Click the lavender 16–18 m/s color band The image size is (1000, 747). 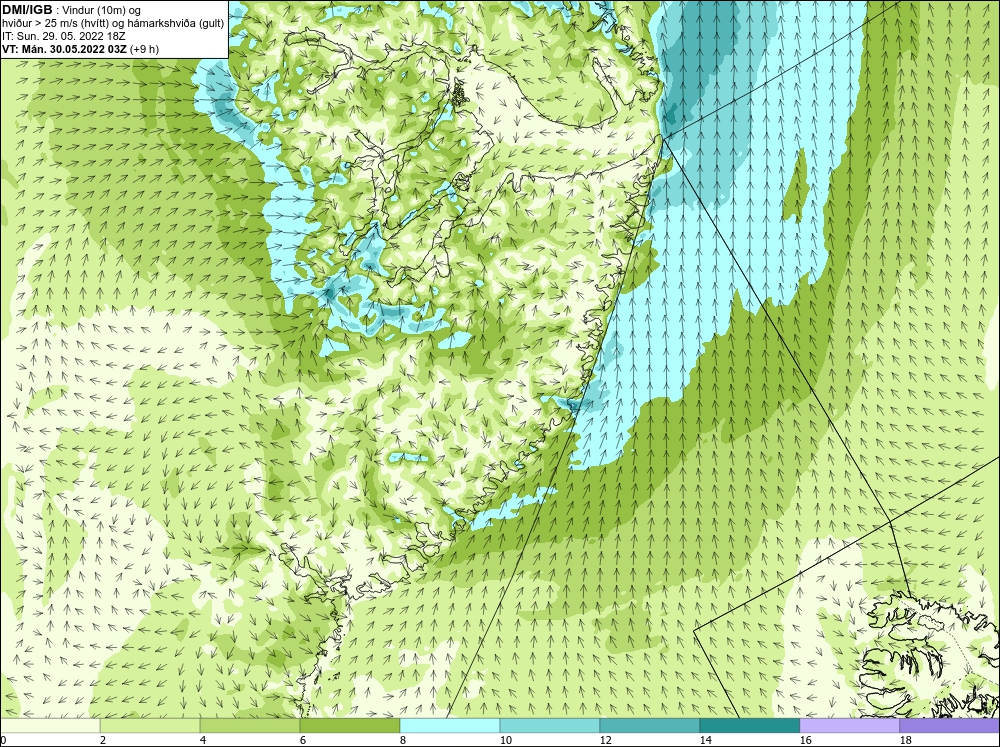click(x=849, y=725)
